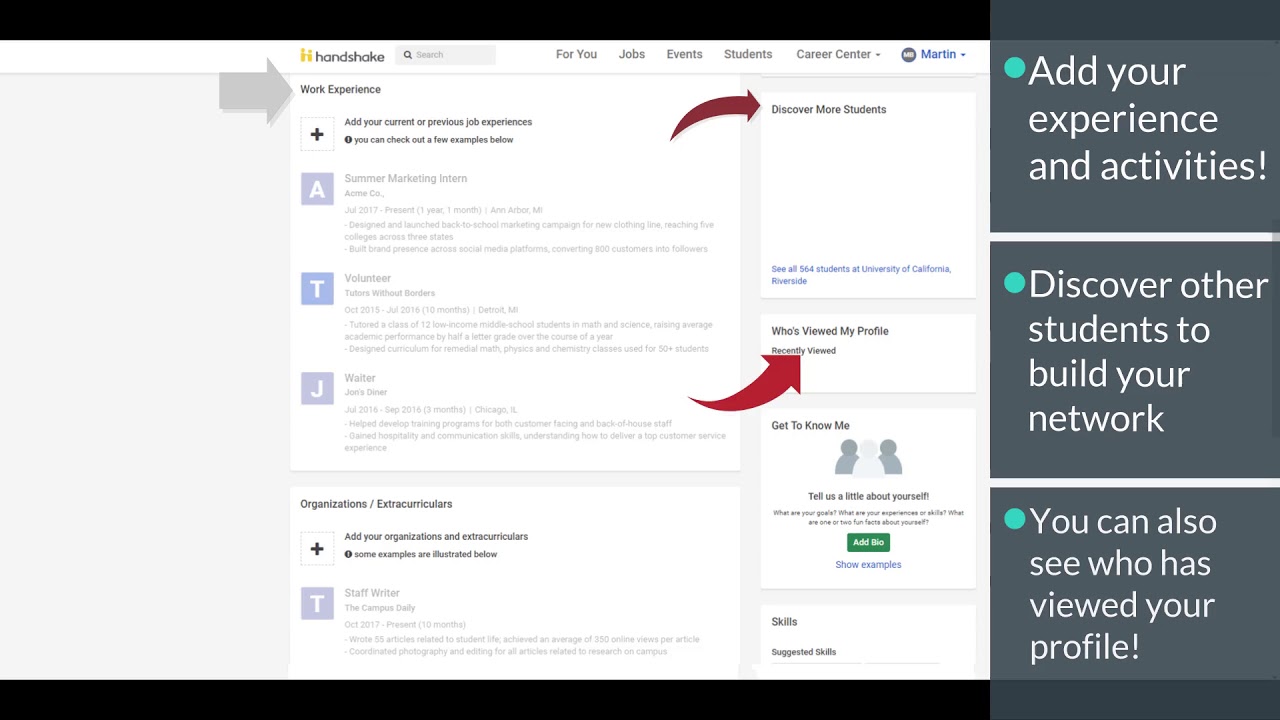Open the Martin account dropdown
1280x720 pixels.
[943, 55]
